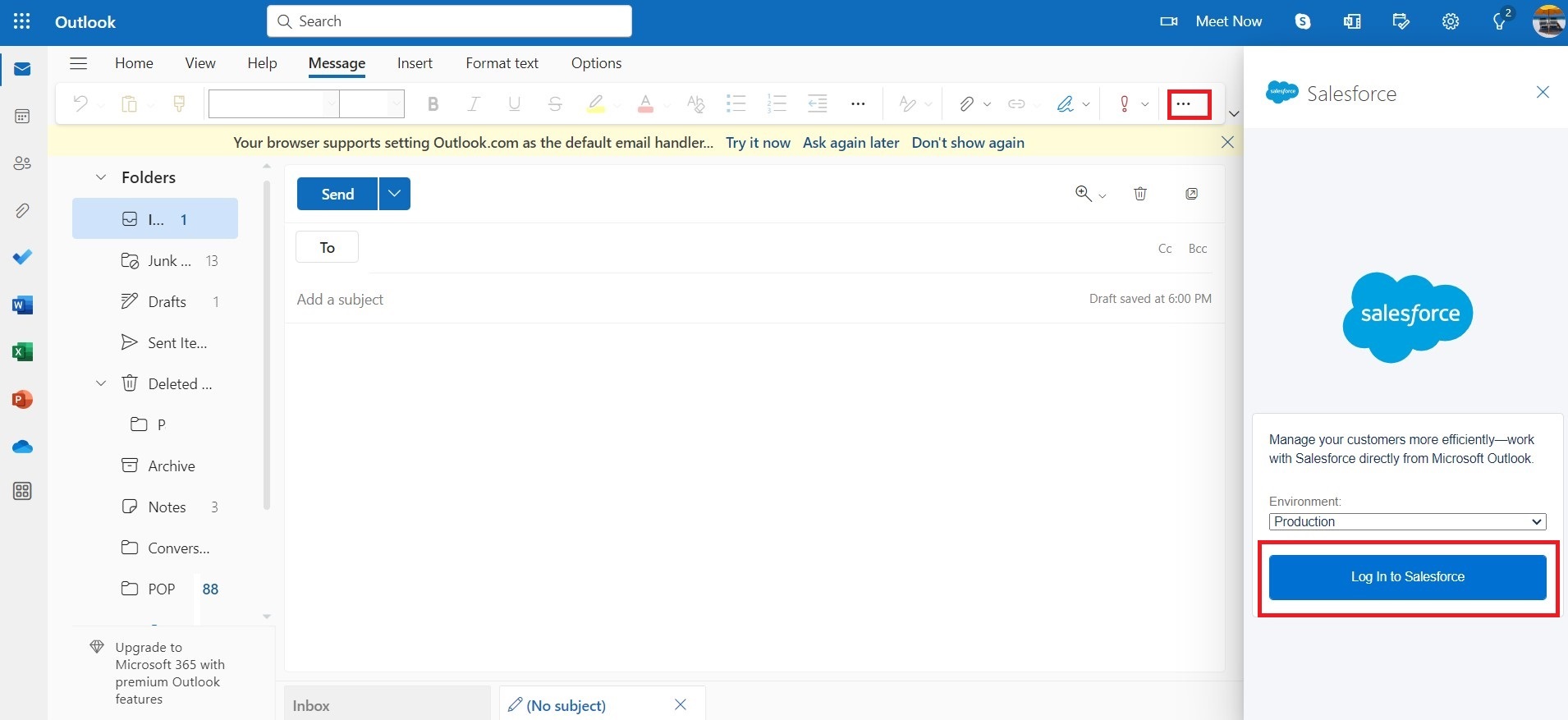Collapse the Folders section chevron
Image resolution: width=1568 pixels, height=720 pixels.
(x=101, y=177)
